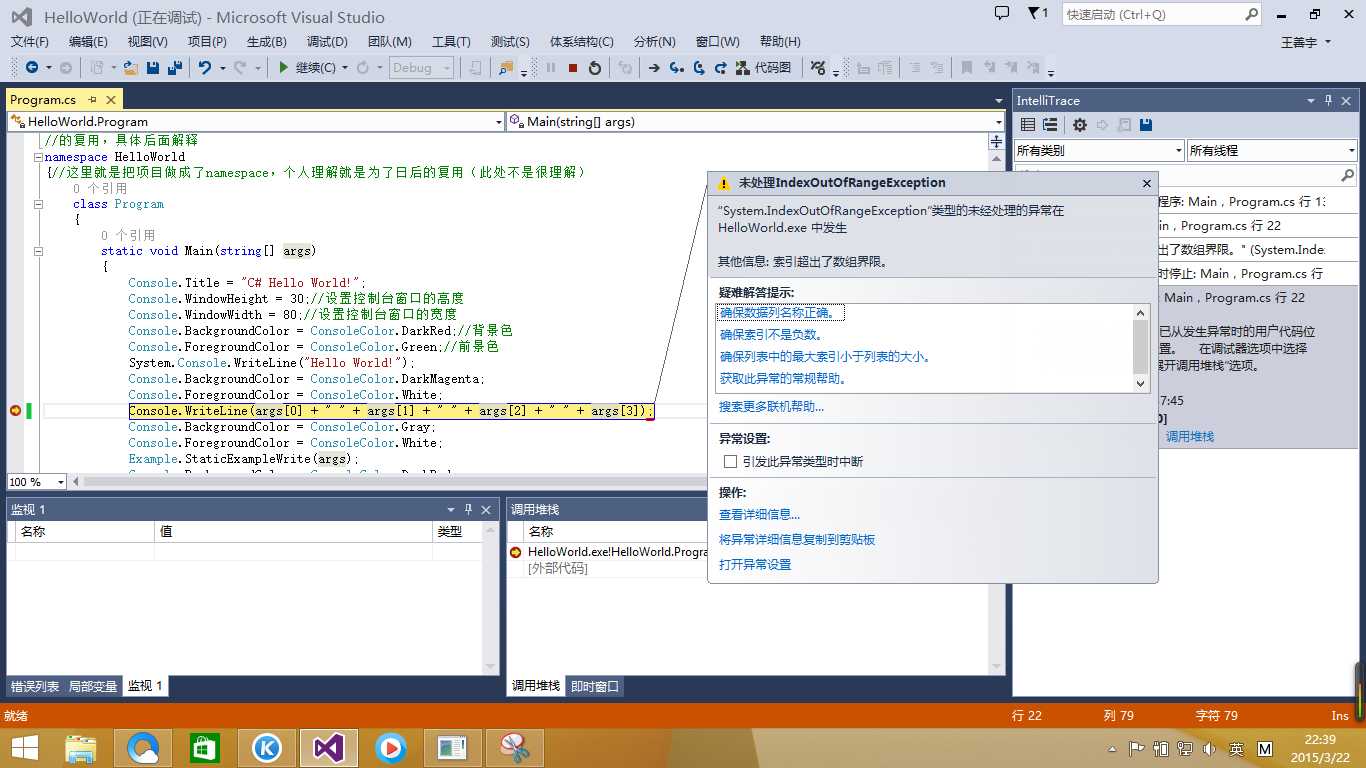Click the Undo arrow icon
Viewport: 1366px width, 768px height.
[205, 68]
